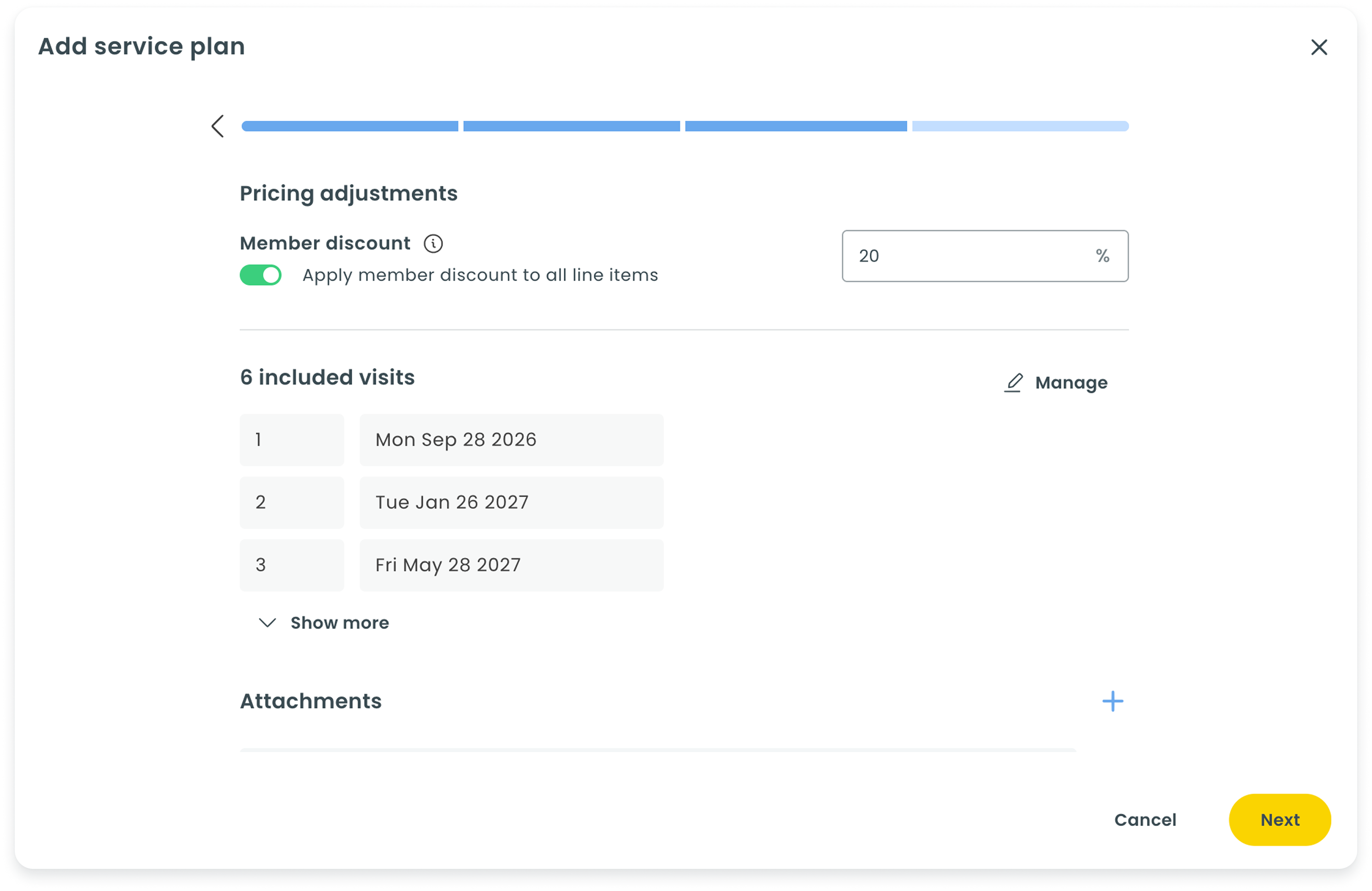Viewport: 1372px width, 891px height.
Task: Add an attachment with the plus icon
Action: [x=1112, y=701]
